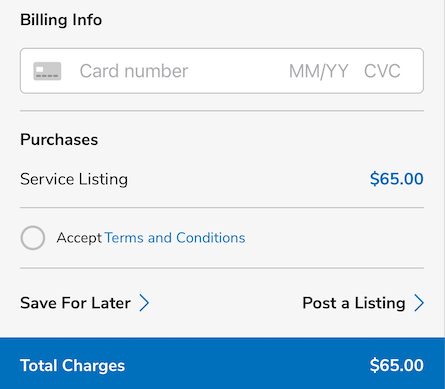Click the Purchases section heading
The height and width of the screenshot is (389, 445).
59,139
